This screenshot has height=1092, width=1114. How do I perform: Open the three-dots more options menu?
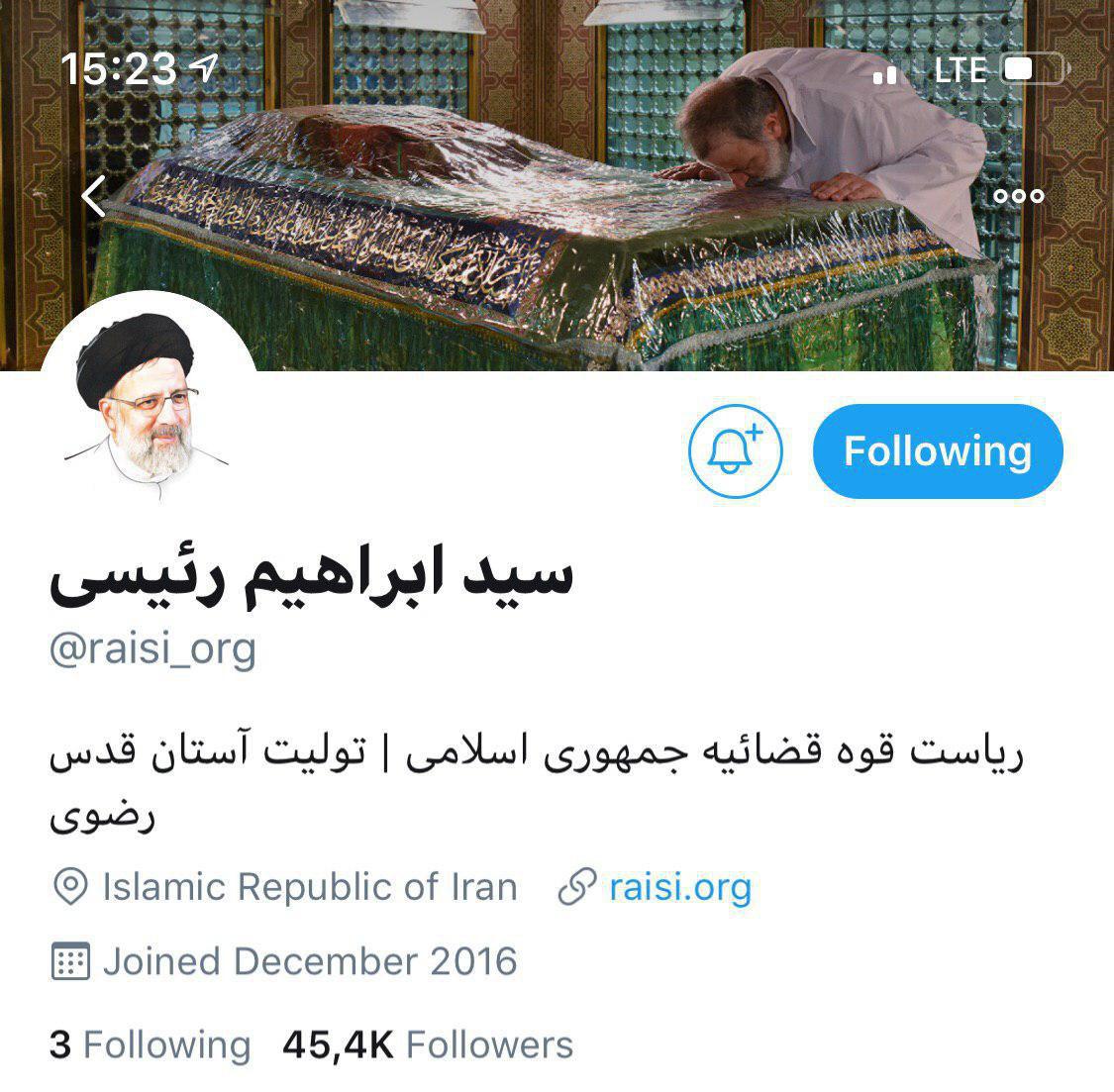click(x=1019, y=195)
